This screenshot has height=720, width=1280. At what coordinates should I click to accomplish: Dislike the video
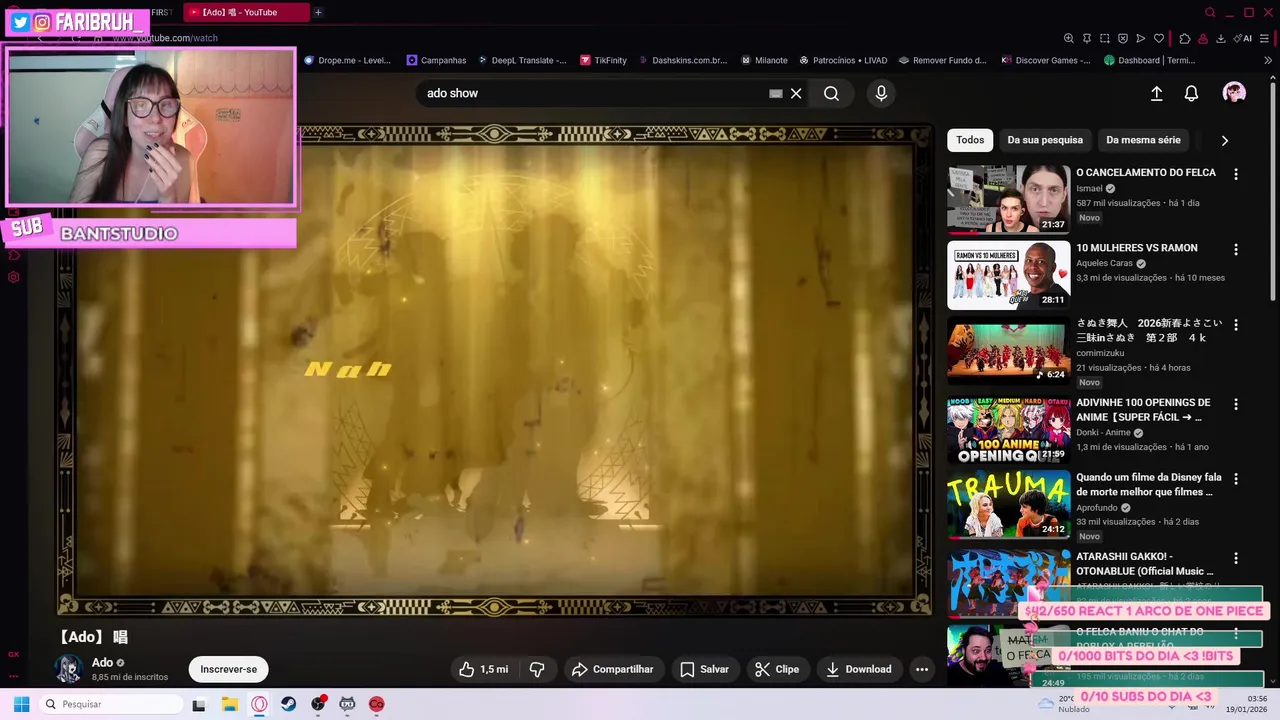(x=537, y=669)
